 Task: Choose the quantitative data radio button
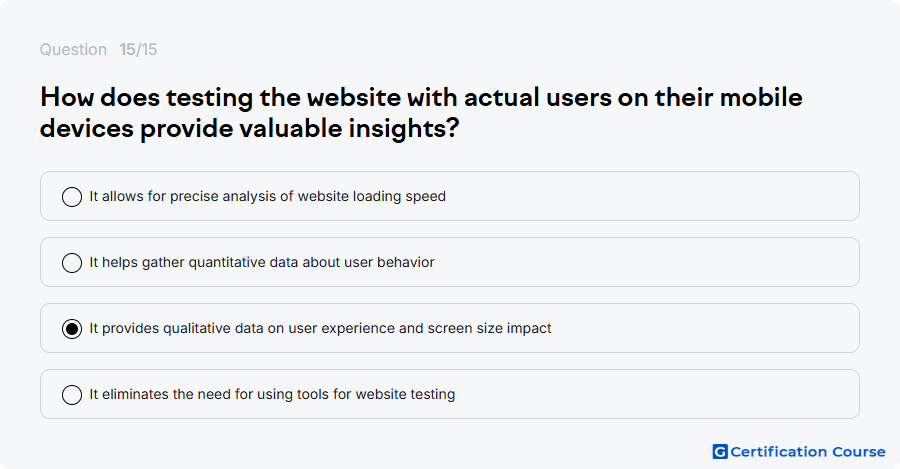click(x=72, y=263)
